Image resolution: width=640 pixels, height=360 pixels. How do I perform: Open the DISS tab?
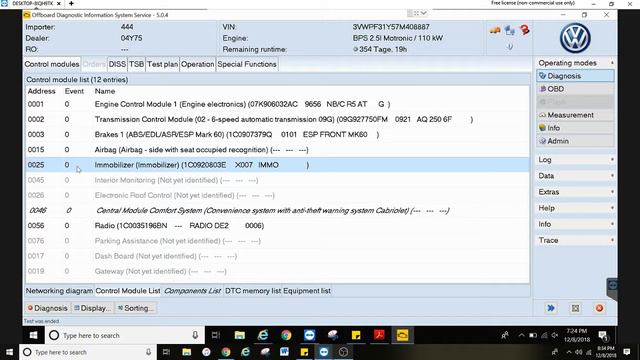tap(117, 64)
